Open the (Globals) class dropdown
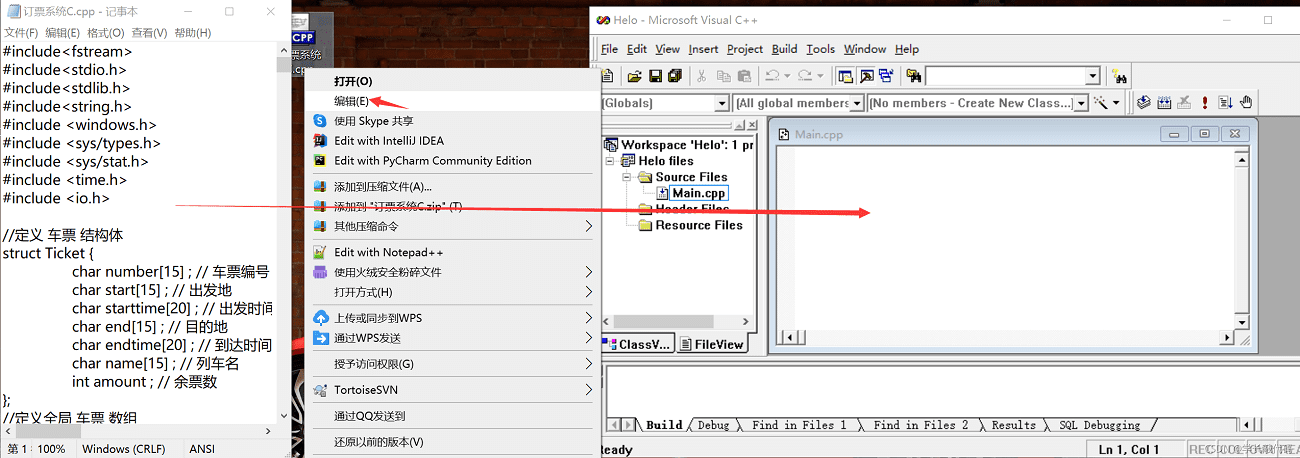Image resolution: width=1300 pixels, height=458 pixels. click(721, 103)
